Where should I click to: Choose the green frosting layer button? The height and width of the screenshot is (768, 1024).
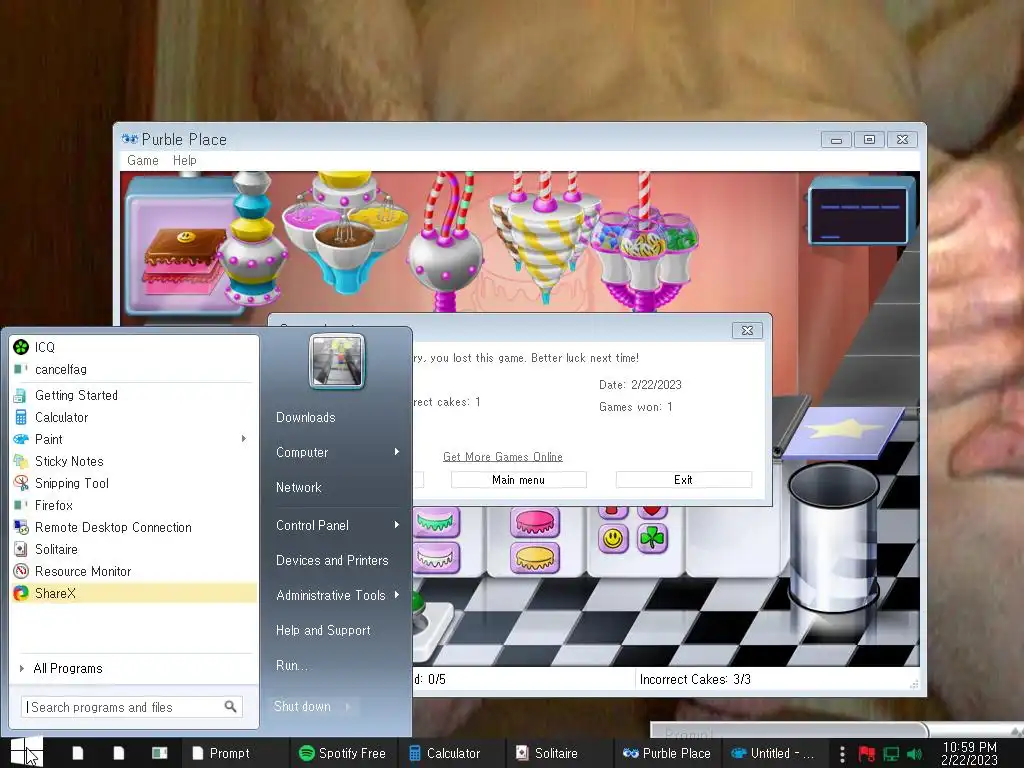click(436, 522)
